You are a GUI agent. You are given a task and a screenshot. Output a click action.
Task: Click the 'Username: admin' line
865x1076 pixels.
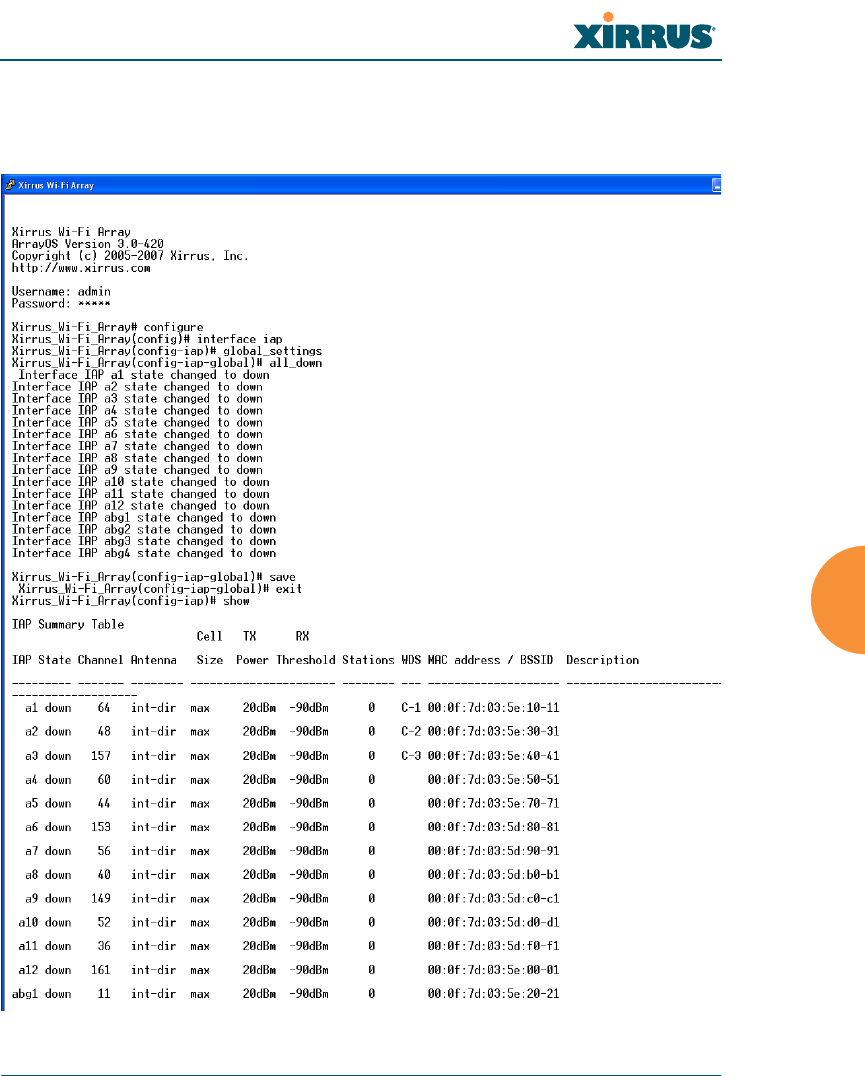pyautogui.click(x=61, y=292)
